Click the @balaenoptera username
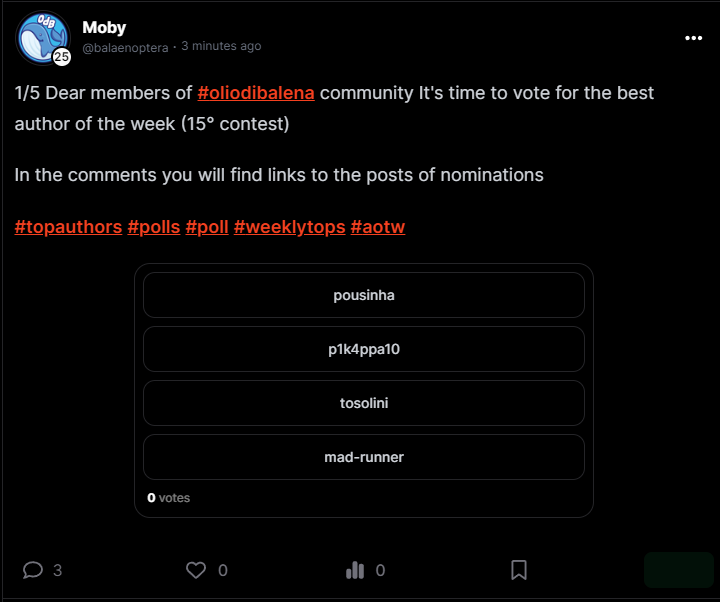 (x=125, y=48)
